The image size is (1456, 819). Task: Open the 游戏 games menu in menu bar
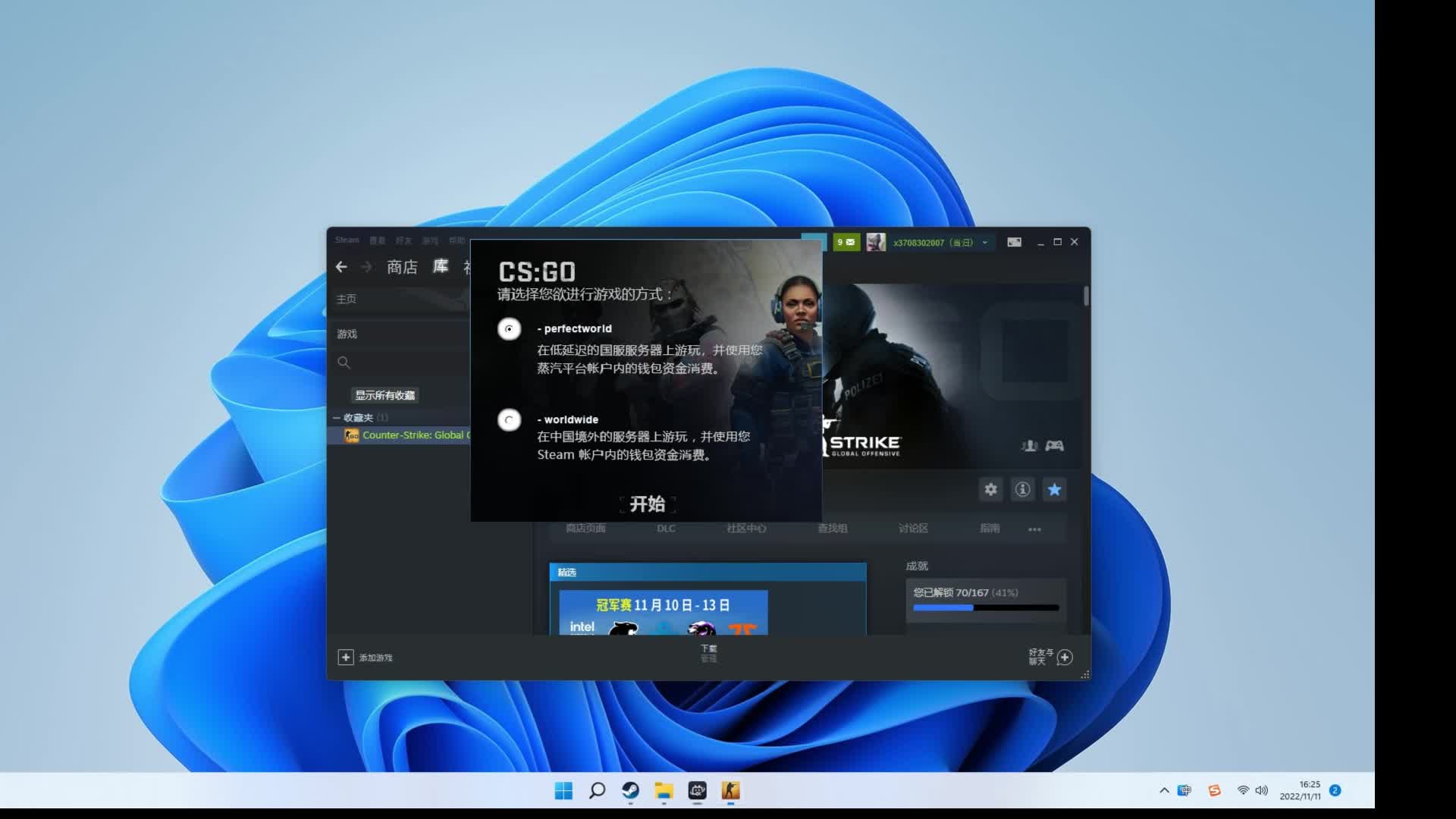point(430,241)
